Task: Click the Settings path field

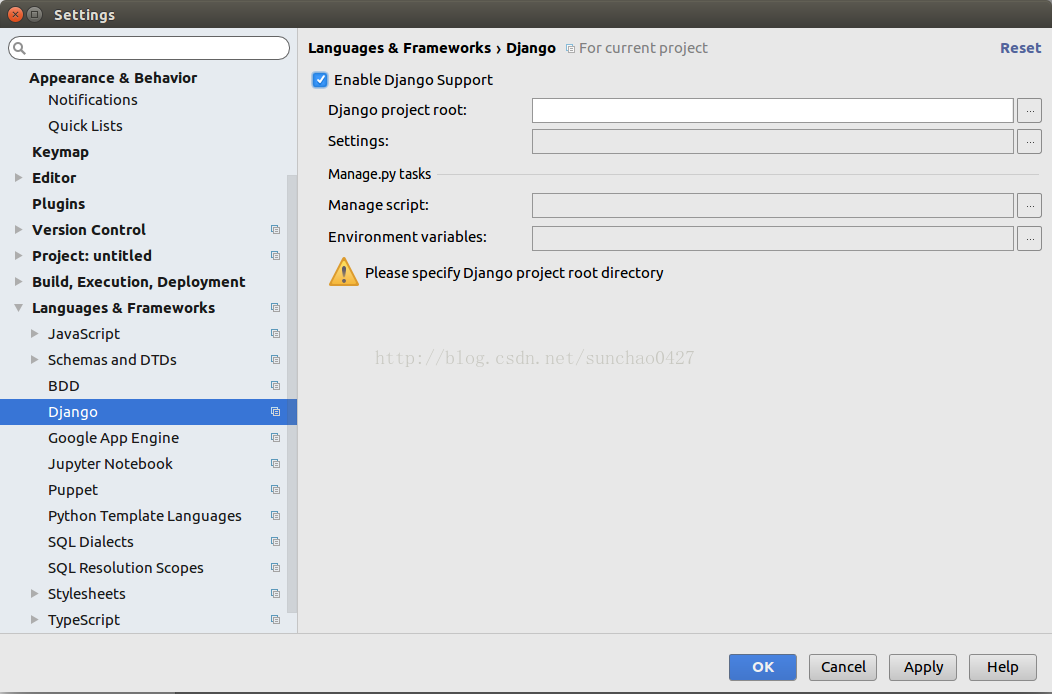Action: pyautogui.click(x=772, y=142)
